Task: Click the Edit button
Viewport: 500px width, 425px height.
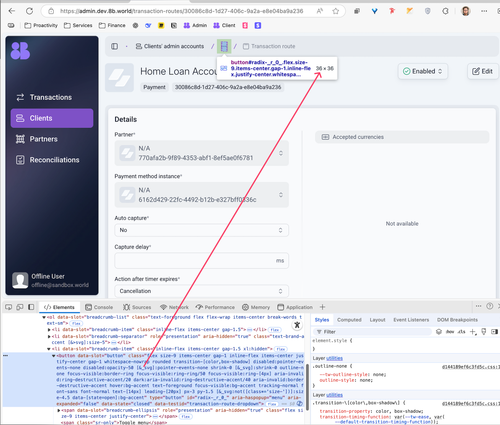Action: pos(482,71)
